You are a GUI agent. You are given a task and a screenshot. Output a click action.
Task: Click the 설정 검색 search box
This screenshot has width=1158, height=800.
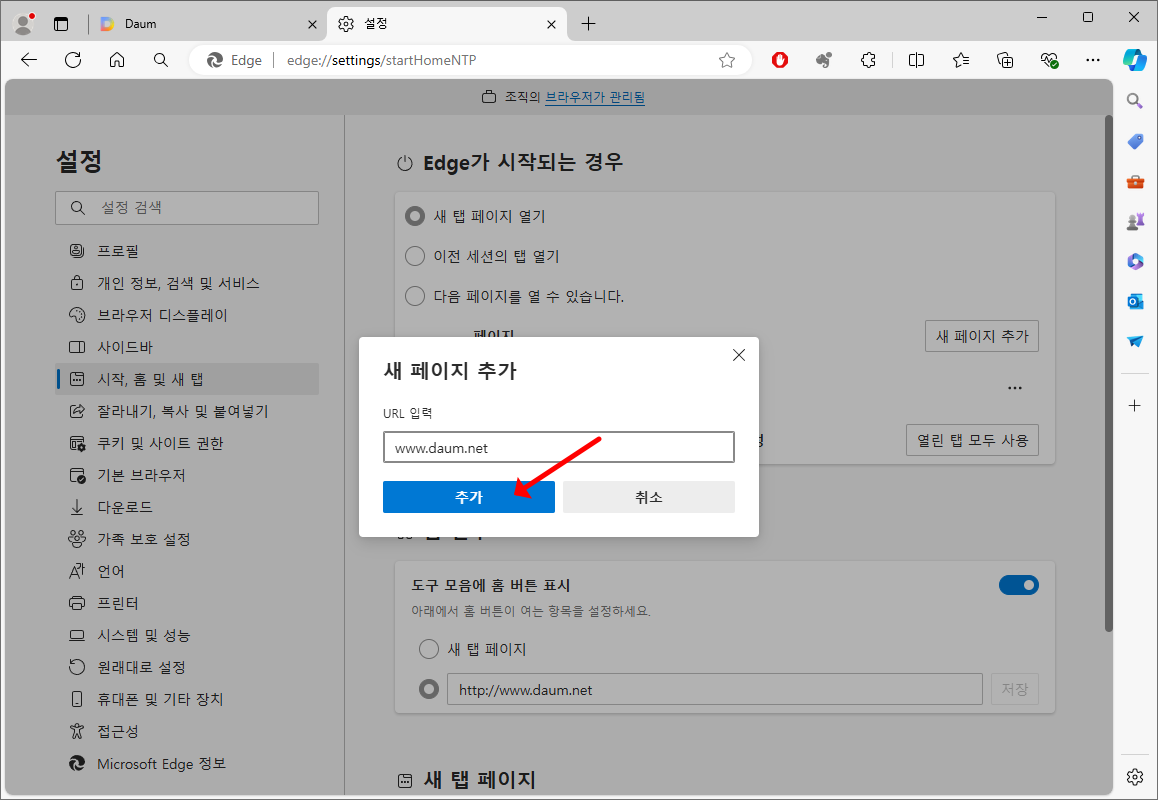point(187,208)
